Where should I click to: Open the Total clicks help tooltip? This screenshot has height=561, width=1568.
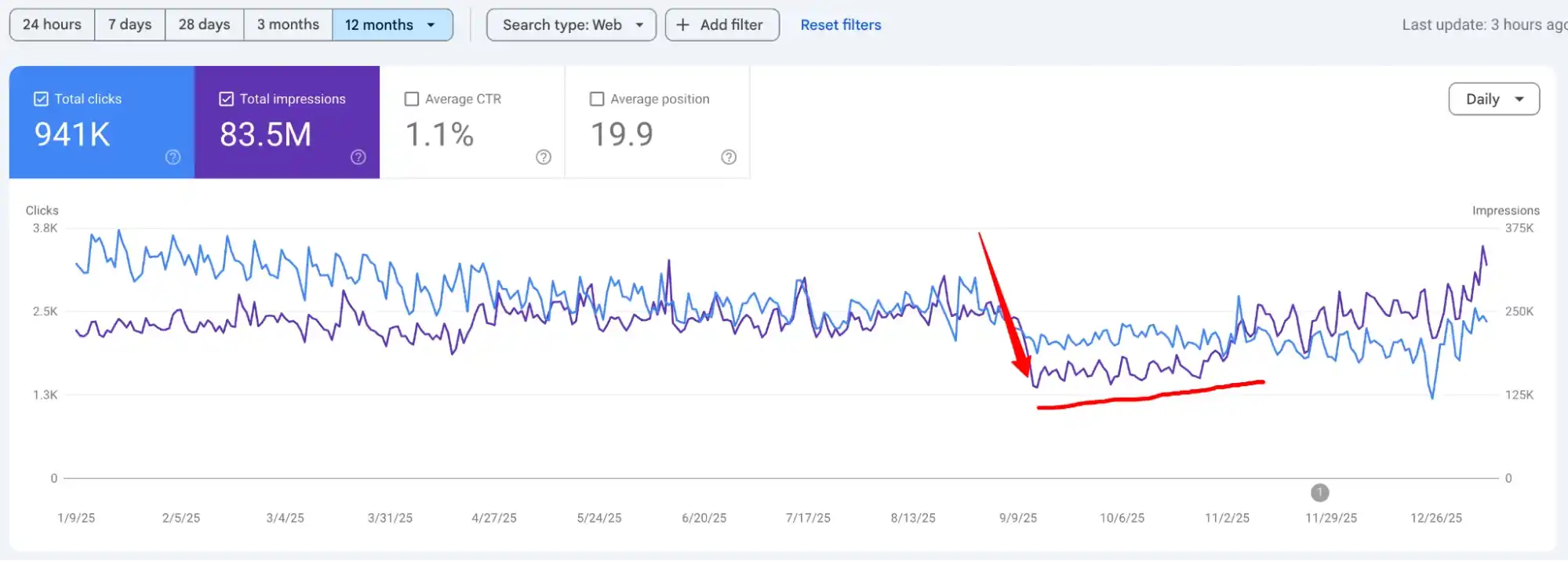click(x=172, y=157)
